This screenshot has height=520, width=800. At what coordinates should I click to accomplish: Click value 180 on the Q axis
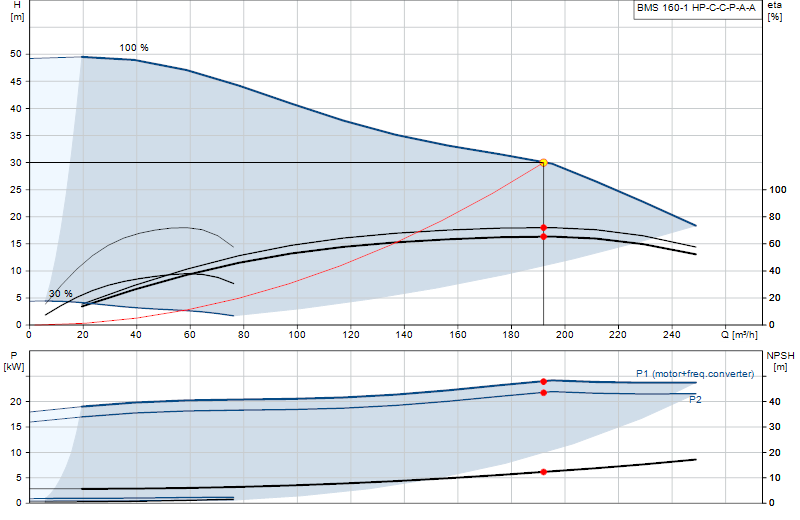[x=511, y=335]
